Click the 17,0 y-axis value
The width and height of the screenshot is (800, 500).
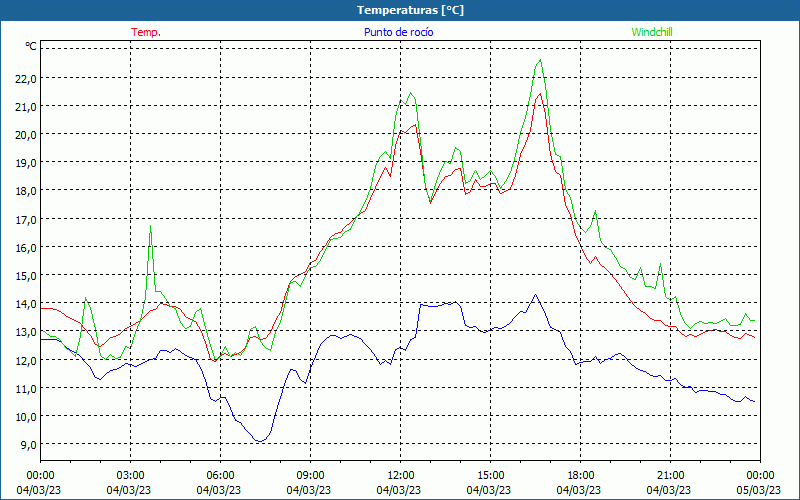pos(27,219)
